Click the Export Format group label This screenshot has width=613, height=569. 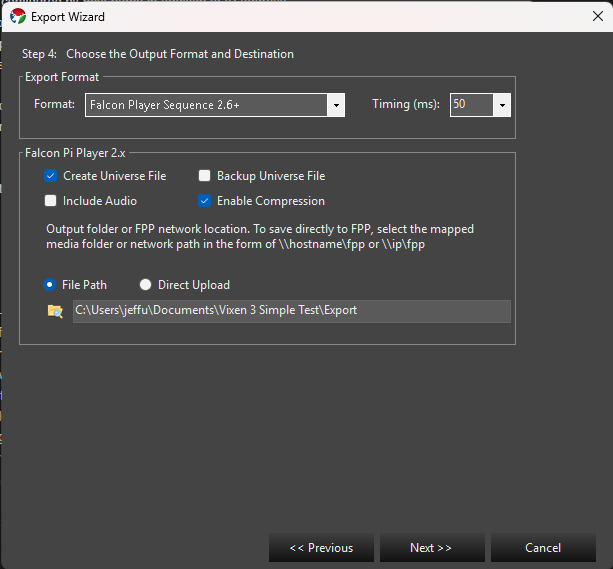pos(62,77)
